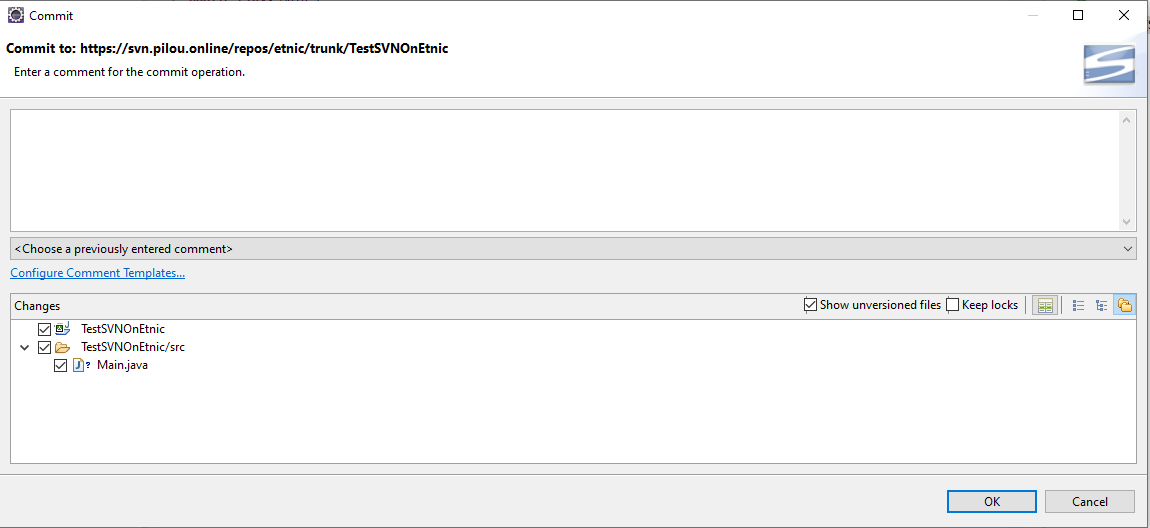Click the Commit dialog title bar icon
1150x528 pixels.
coord(16,16)
